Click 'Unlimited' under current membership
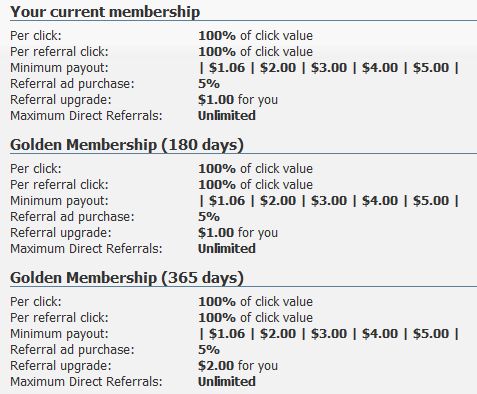This screenshot has height=394, width=477. (x=227, y=116)
